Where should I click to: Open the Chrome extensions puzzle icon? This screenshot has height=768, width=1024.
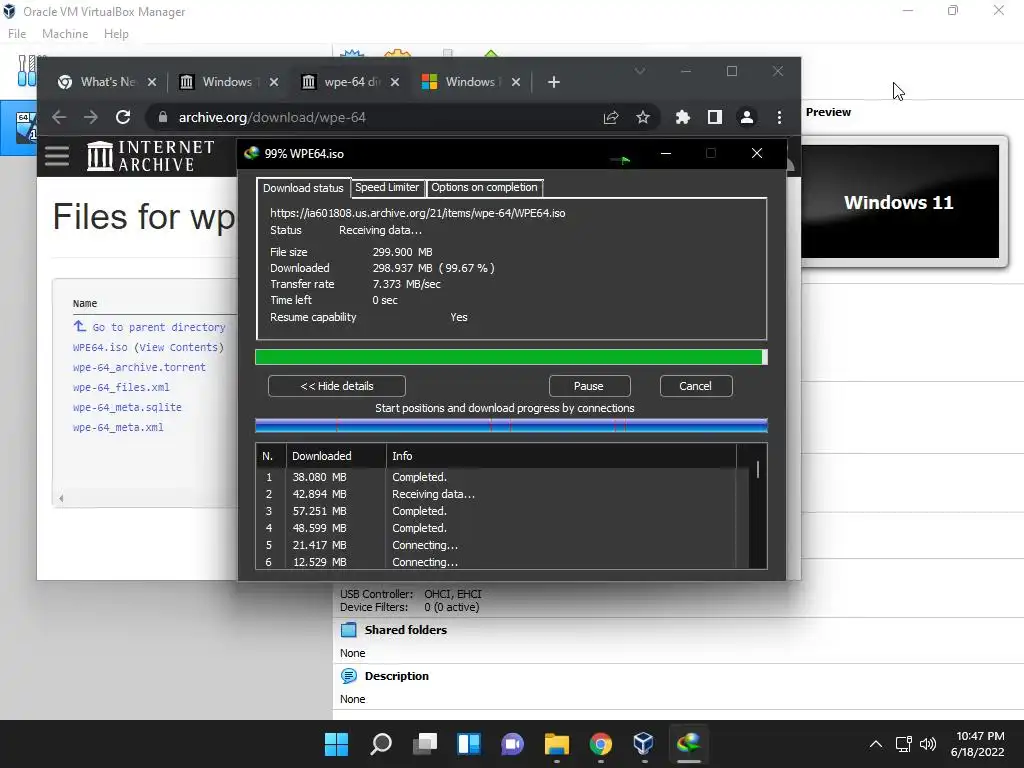coord(682,117)
